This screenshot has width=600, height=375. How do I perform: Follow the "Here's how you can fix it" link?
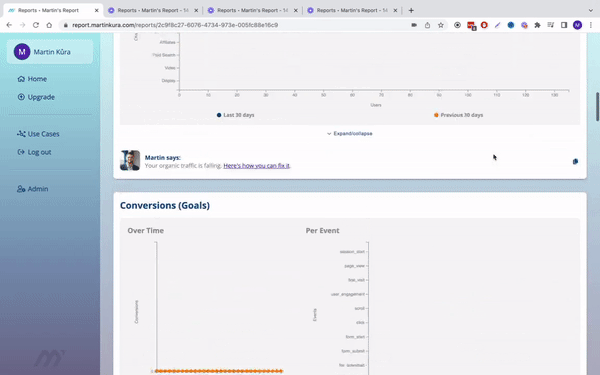(256, 166)
